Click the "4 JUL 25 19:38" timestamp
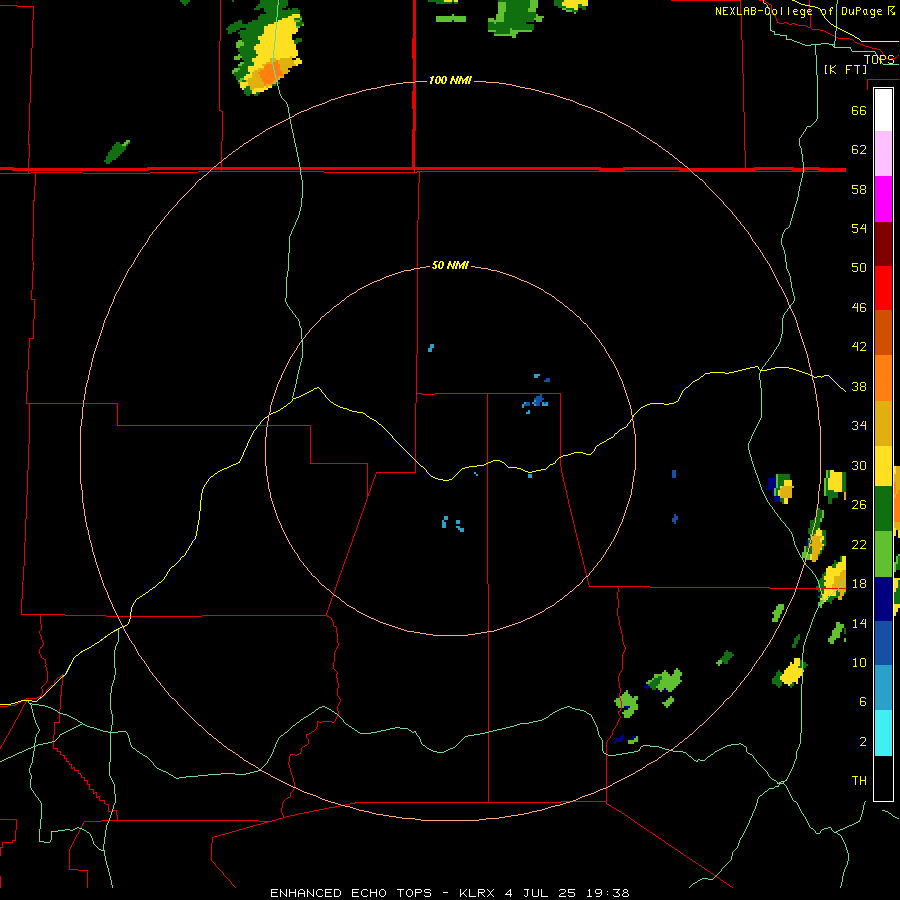The height and width of the screenshot is (900, 900). pyautogui.click(x=567, y=893)
